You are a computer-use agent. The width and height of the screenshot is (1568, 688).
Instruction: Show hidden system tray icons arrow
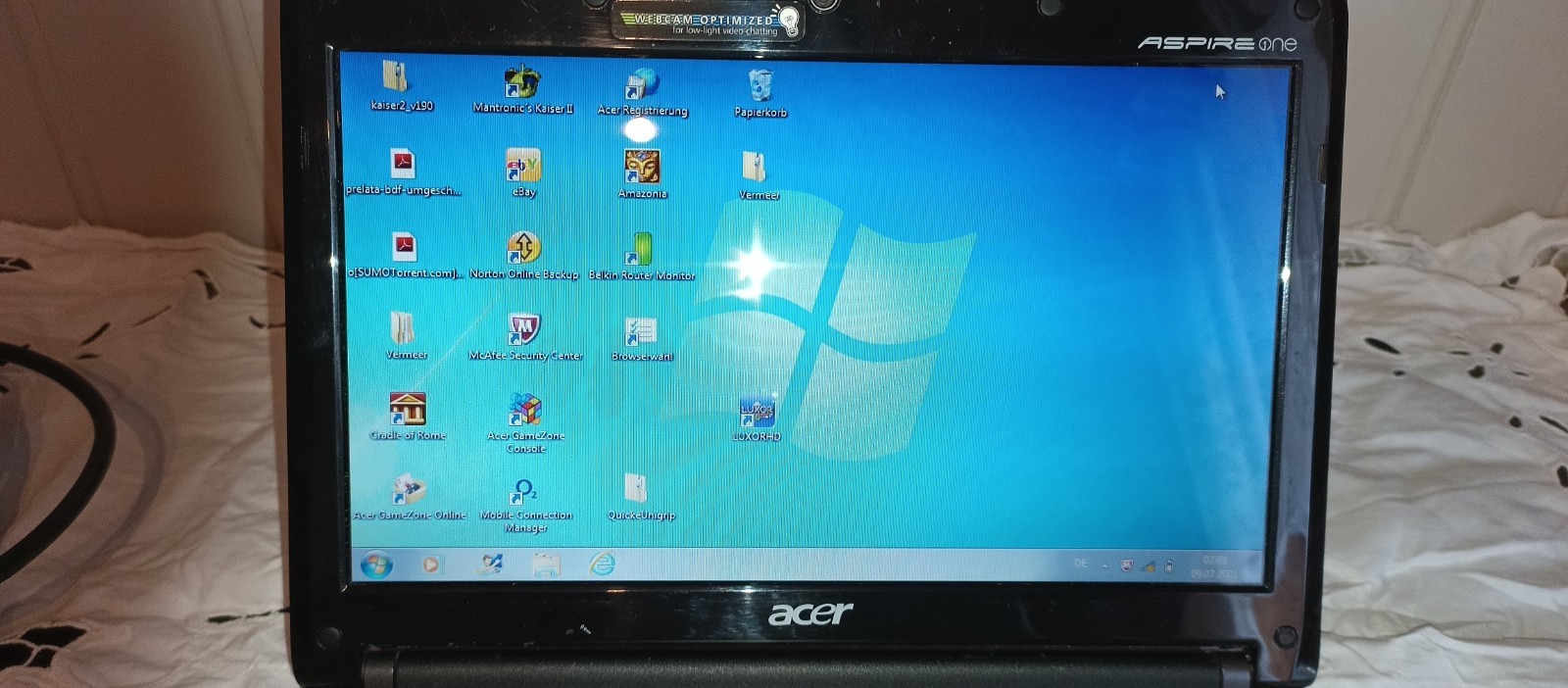coord(1105,566)
